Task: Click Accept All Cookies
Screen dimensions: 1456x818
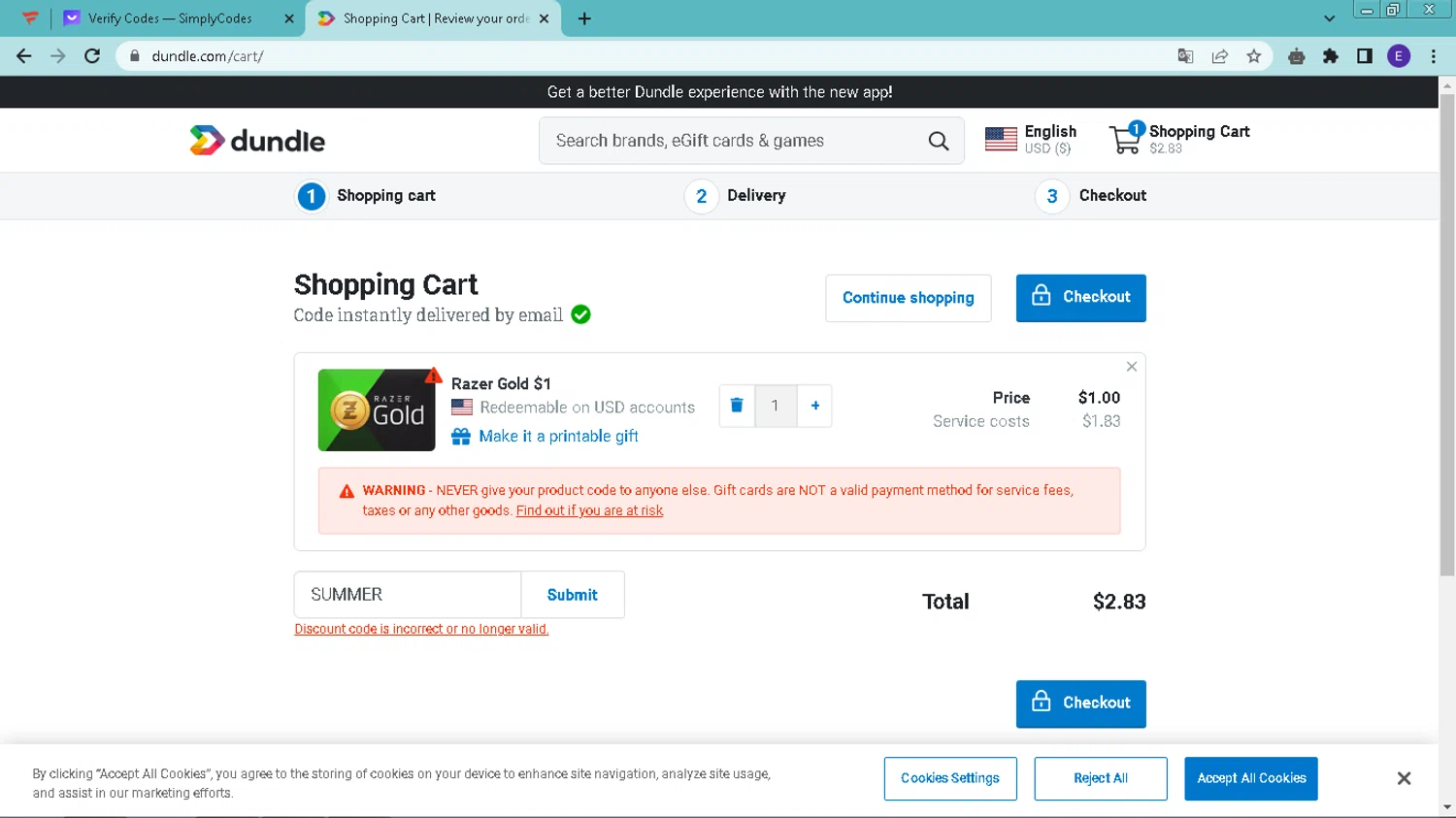Action: tap(1251, 778)
